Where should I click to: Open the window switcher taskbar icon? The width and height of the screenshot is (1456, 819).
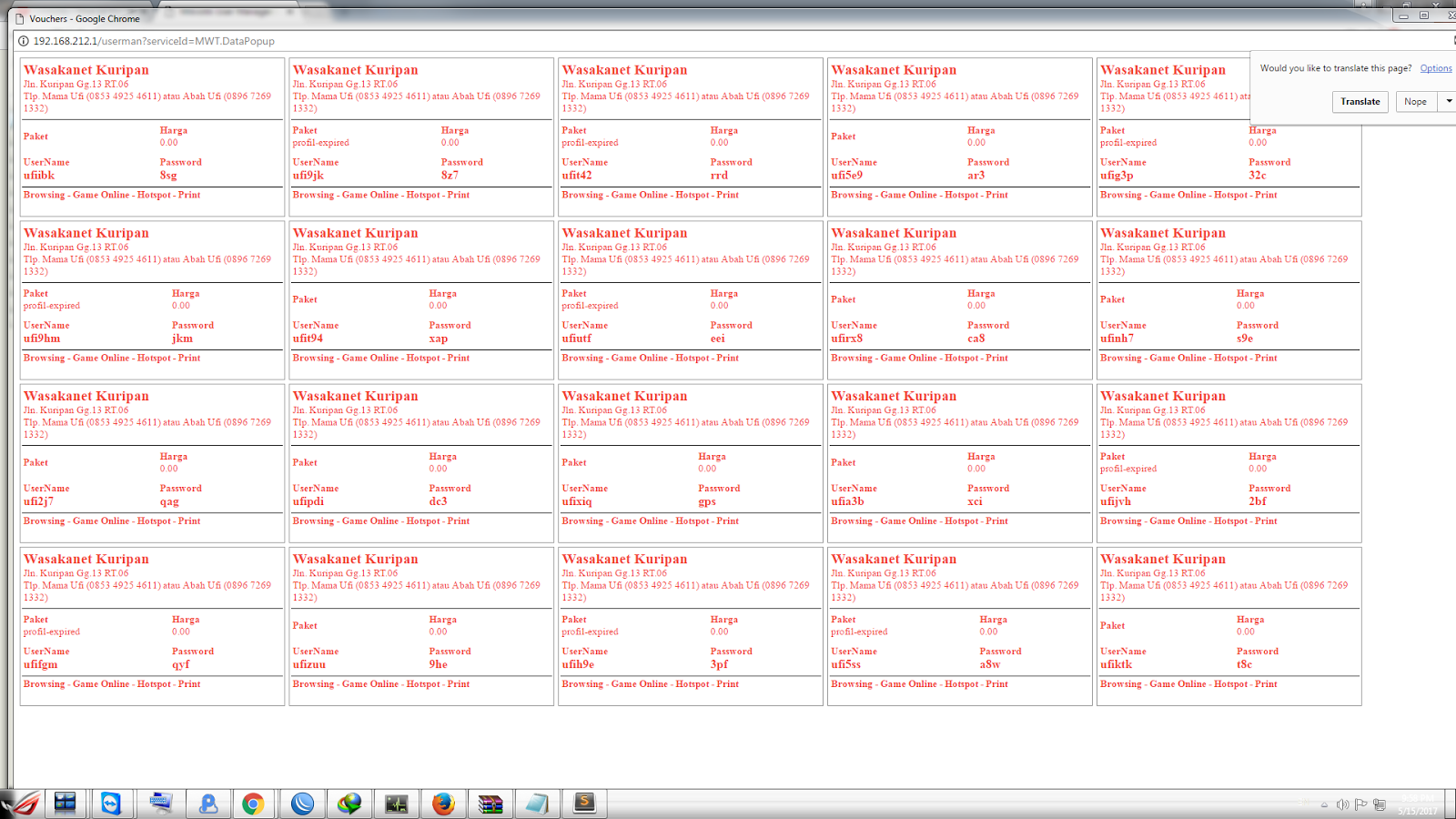(66, 804)
